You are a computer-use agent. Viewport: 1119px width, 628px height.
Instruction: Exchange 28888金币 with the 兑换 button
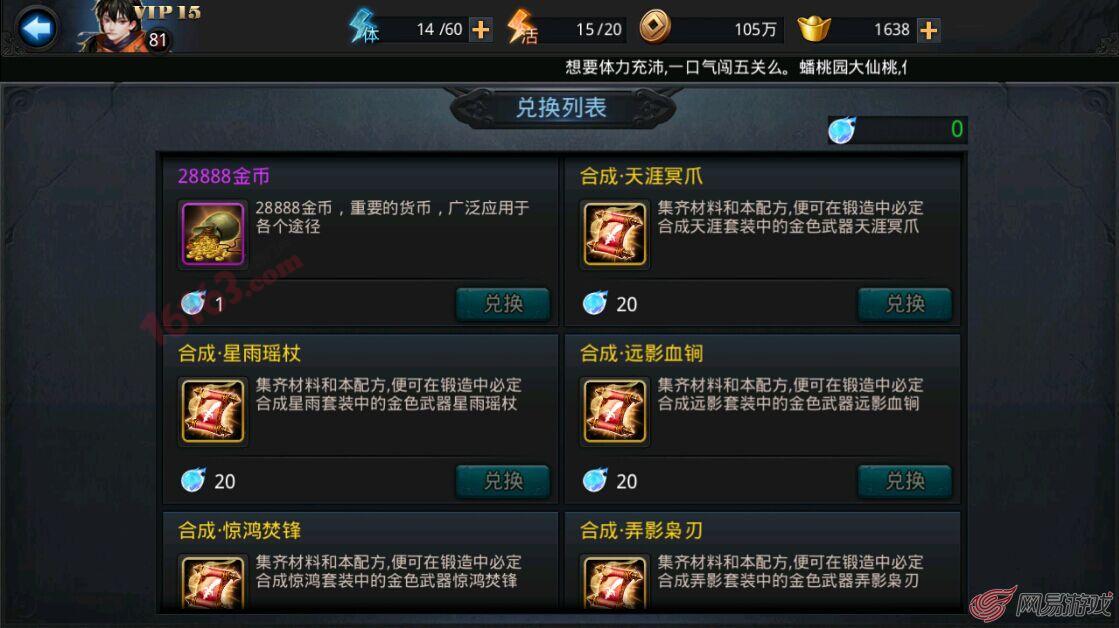pyautogui.click(x=503, y=304)
